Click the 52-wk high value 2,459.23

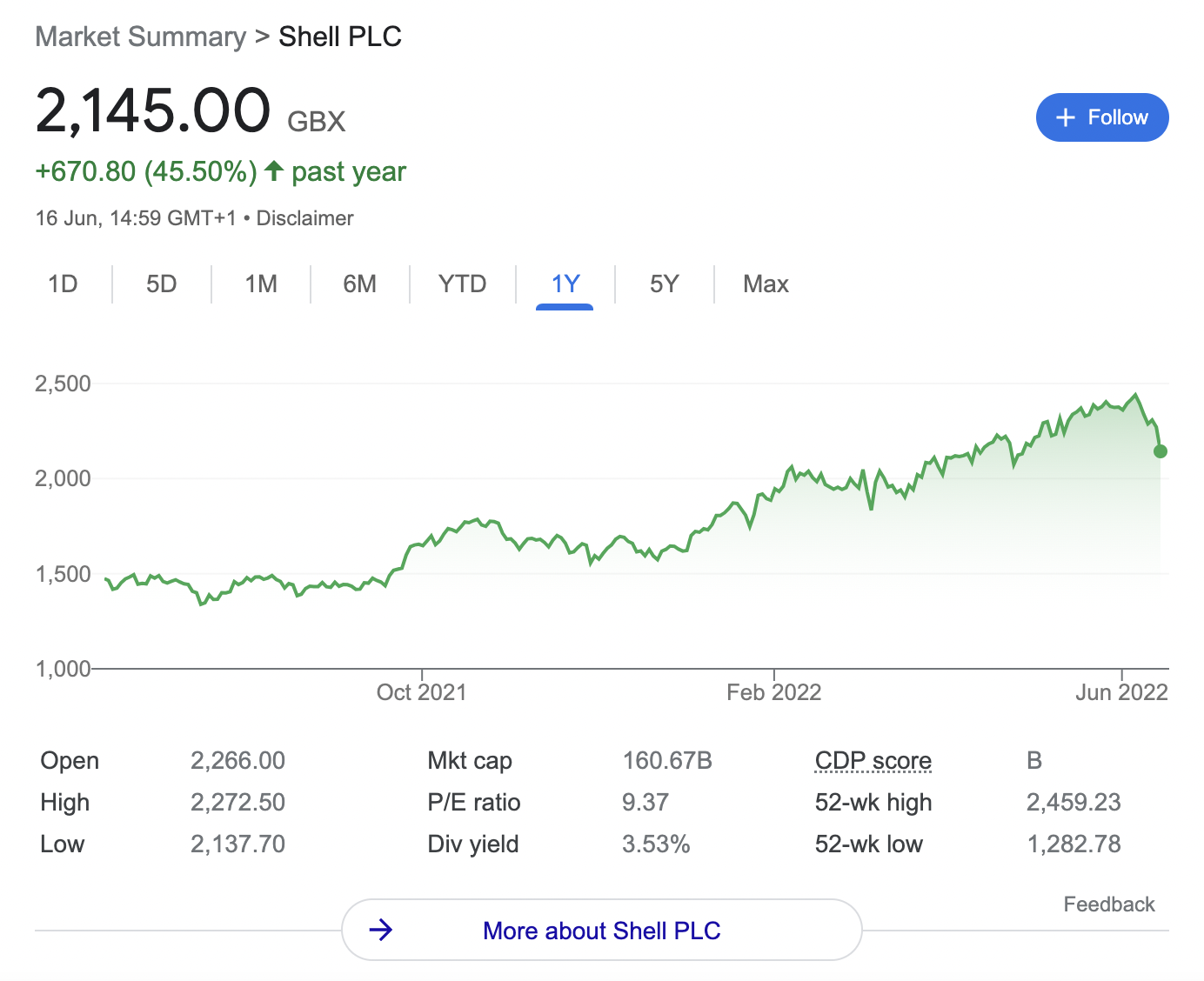[1074, 803]
